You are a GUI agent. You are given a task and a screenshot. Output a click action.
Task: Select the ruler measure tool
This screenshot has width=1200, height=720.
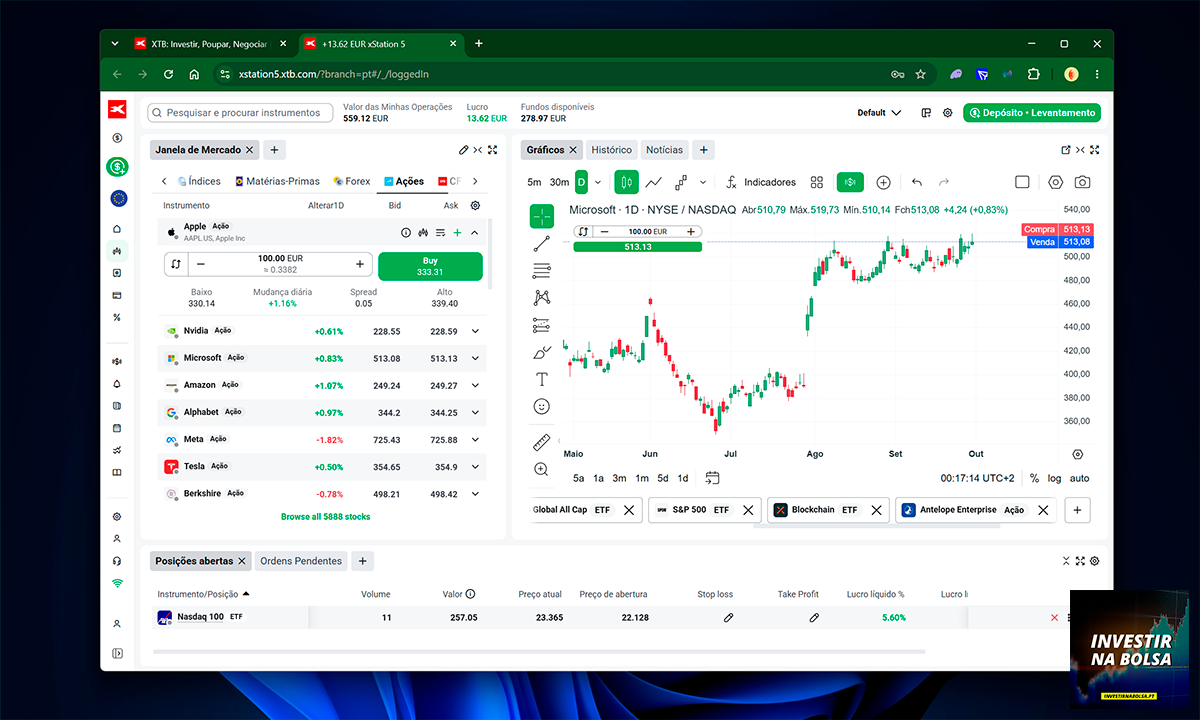tap(542, 442)
